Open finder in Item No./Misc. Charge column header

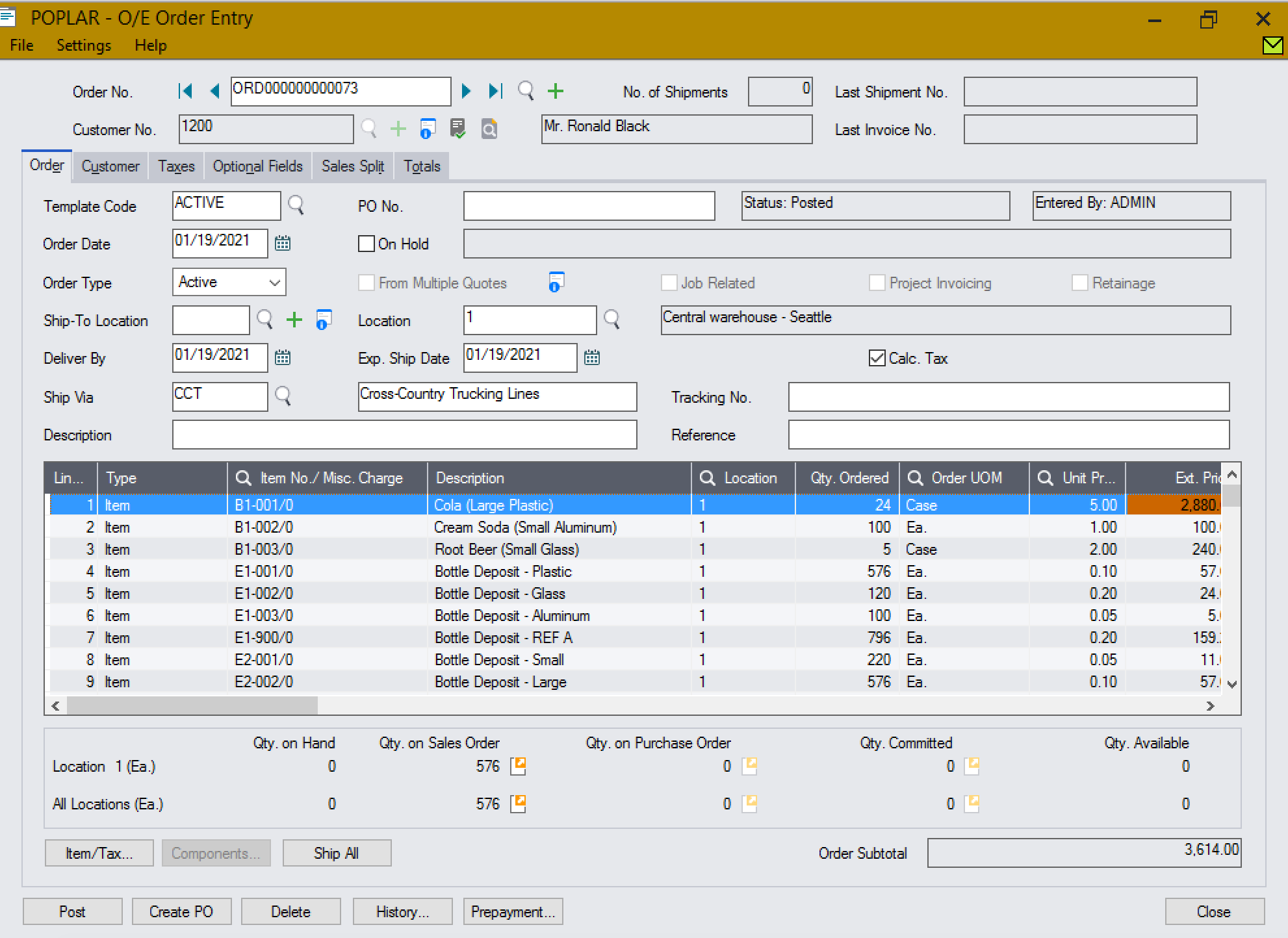(x=244, y=478)
